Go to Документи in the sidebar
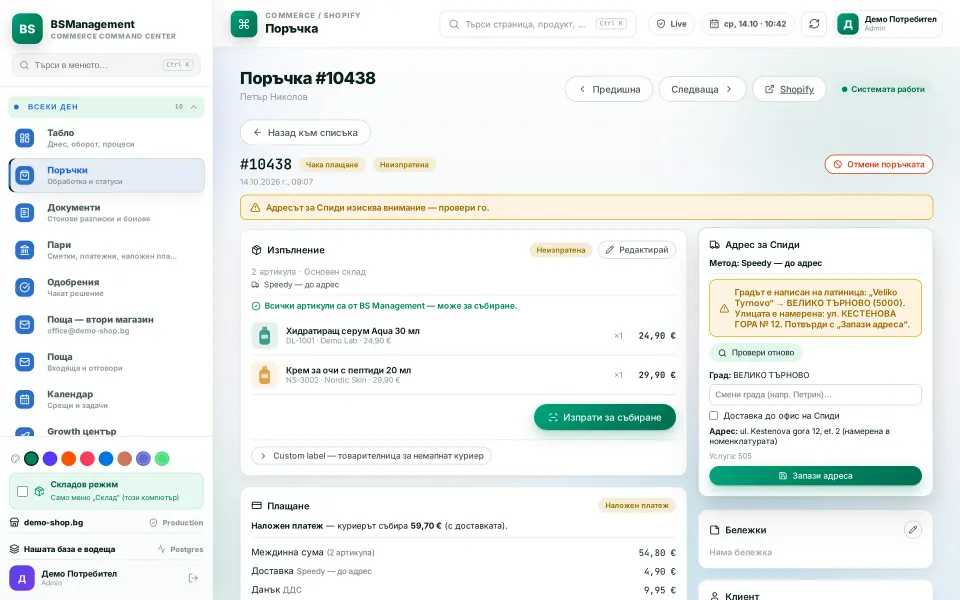The width and height of the screenshot is (960, 600). click(107, 212)
